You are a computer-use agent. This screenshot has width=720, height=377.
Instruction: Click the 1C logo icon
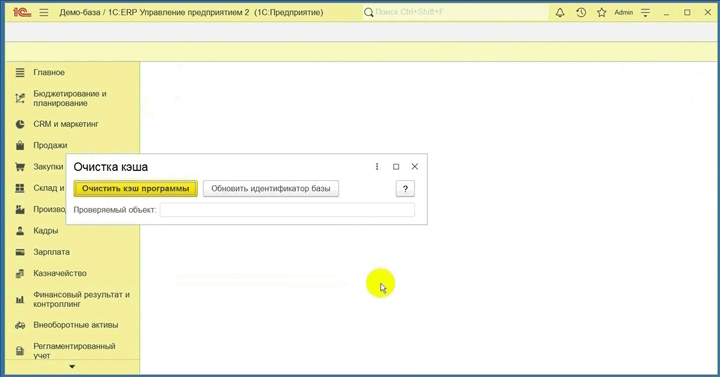(22, 12)
